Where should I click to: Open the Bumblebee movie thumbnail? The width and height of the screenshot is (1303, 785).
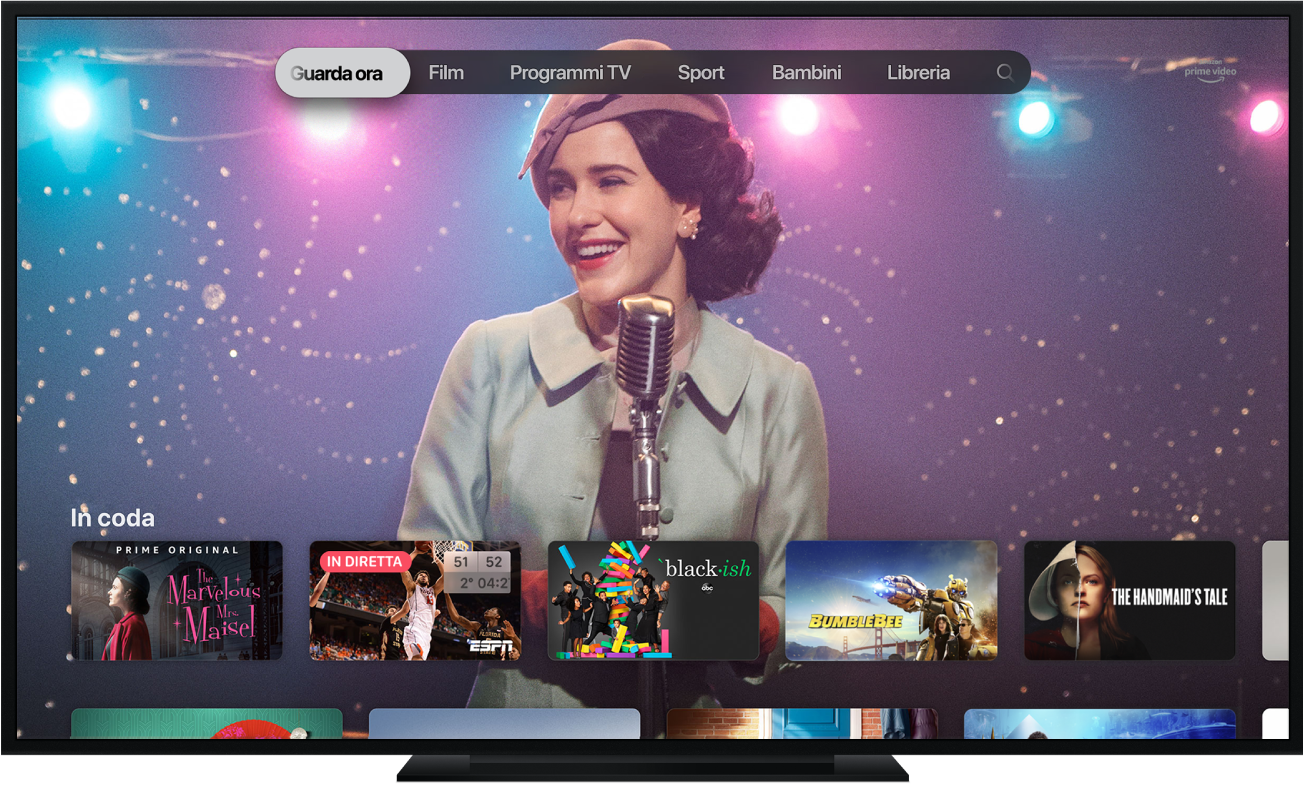[891, 601]
